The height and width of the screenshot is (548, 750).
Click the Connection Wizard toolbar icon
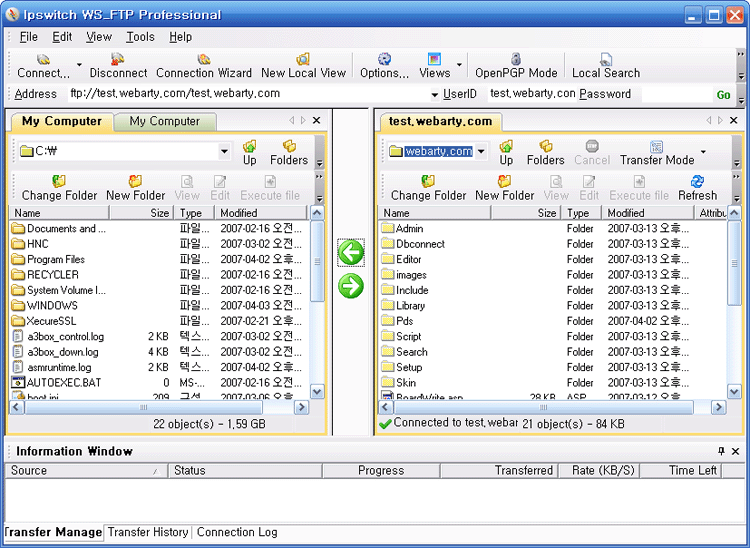[x=204, y=60]
